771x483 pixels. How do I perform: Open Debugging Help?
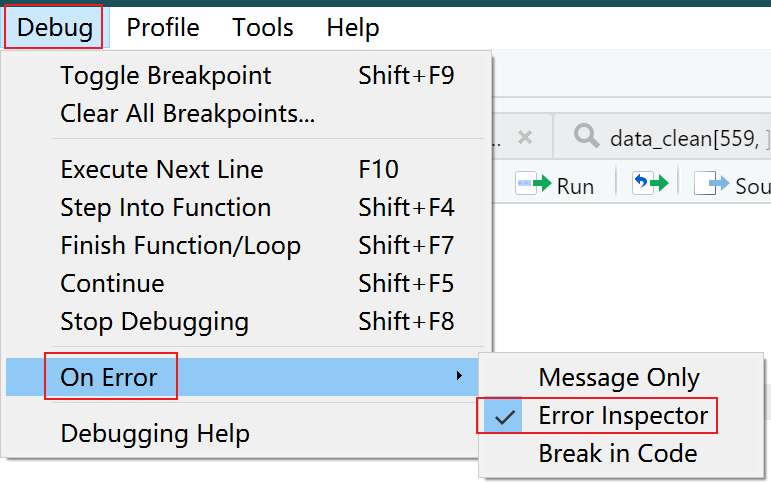155,434
